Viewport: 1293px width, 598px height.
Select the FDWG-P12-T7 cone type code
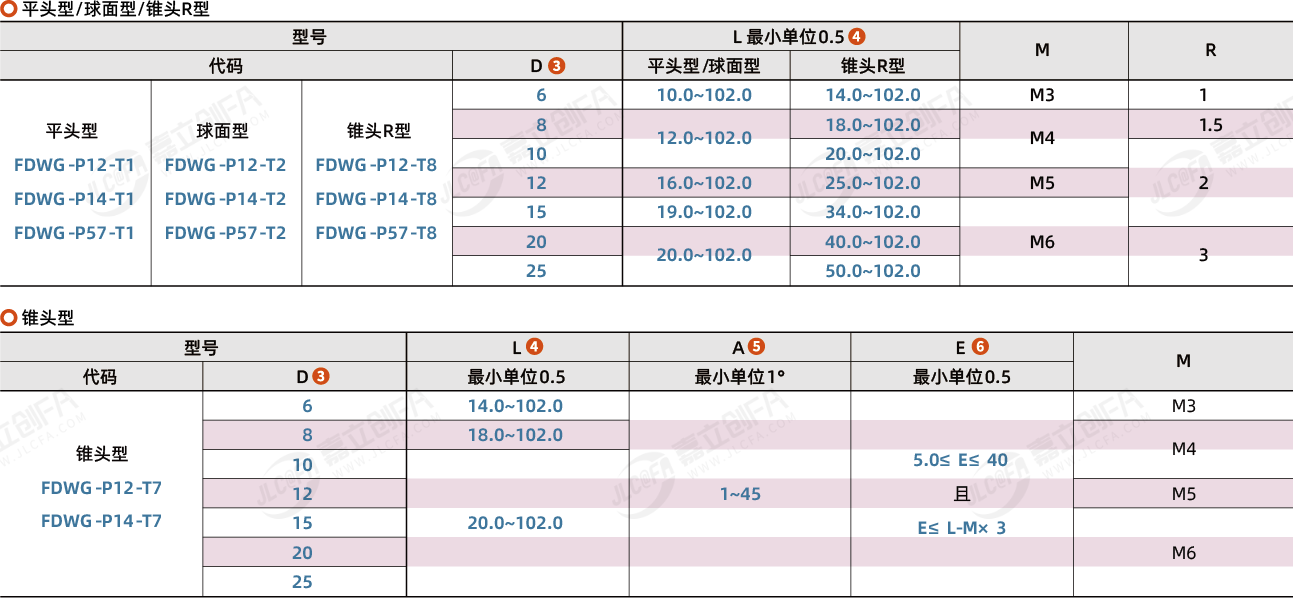click(101, 488)
